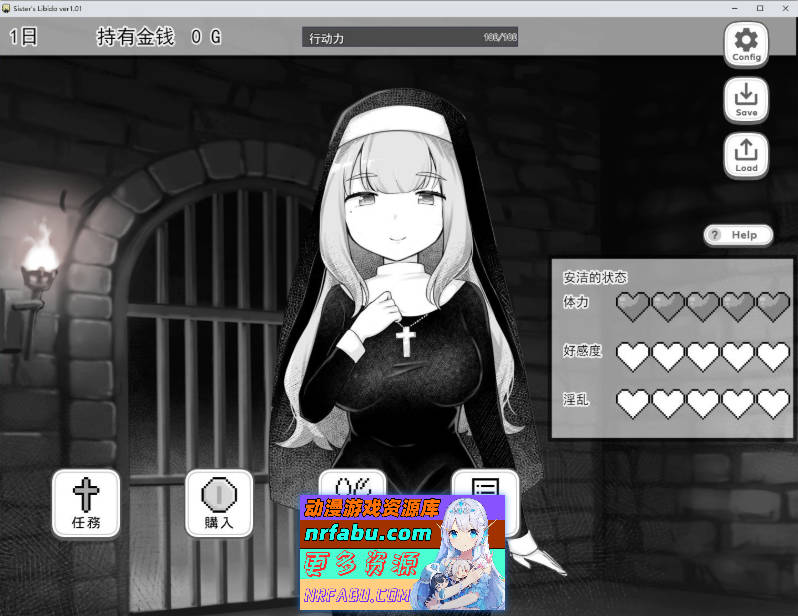Image resolution: width=798 pixels, height=616 pixels.
Task: Click the nrfabu.com banner ad
Action: pos(402,551)
